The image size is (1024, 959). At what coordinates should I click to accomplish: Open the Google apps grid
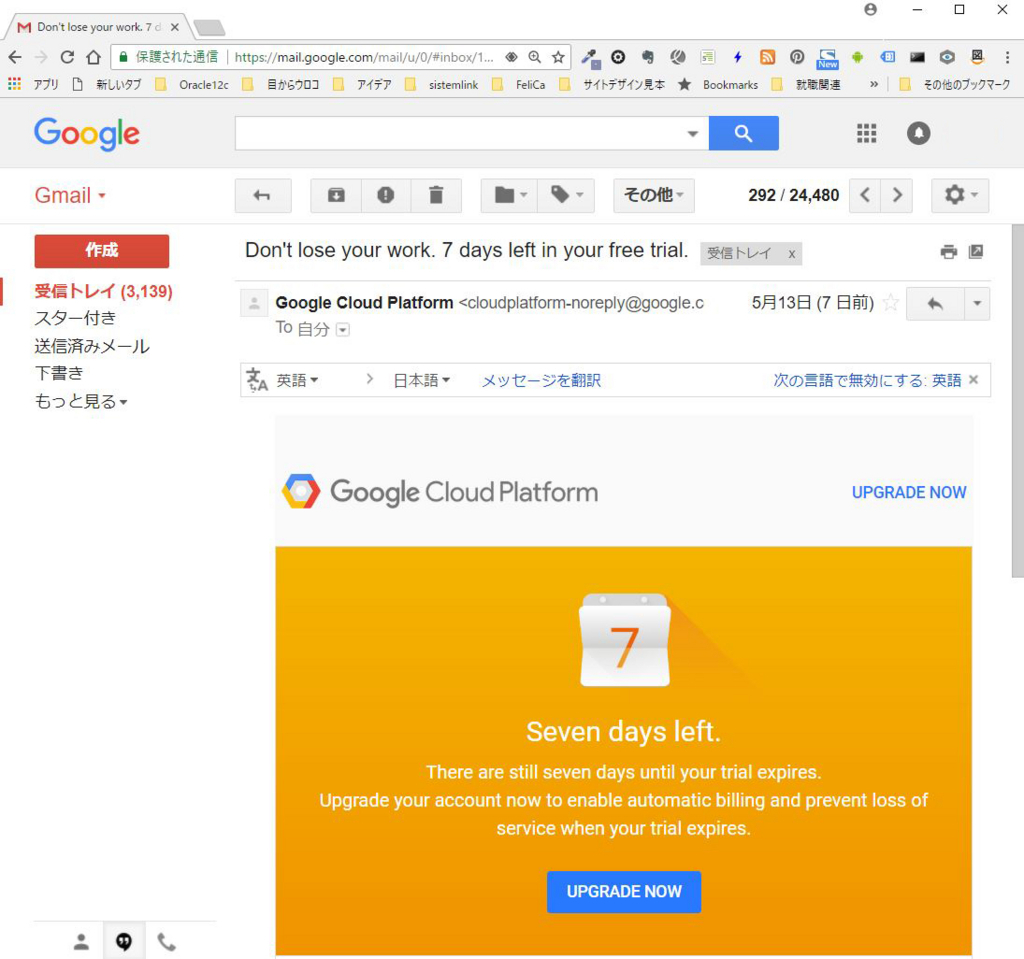(x=867, y=133)
